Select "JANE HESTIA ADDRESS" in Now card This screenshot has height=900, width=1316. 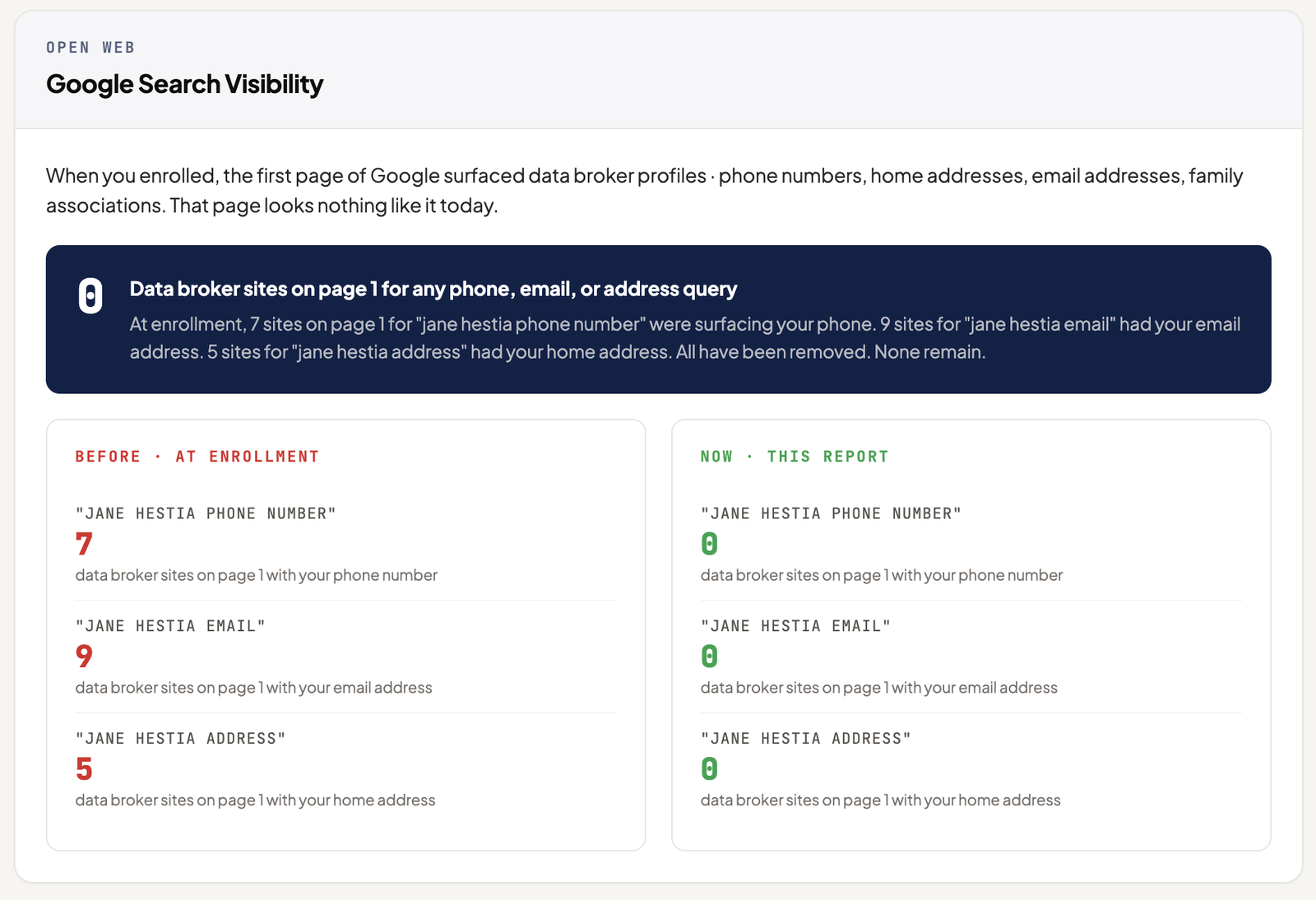pos(805,739)
